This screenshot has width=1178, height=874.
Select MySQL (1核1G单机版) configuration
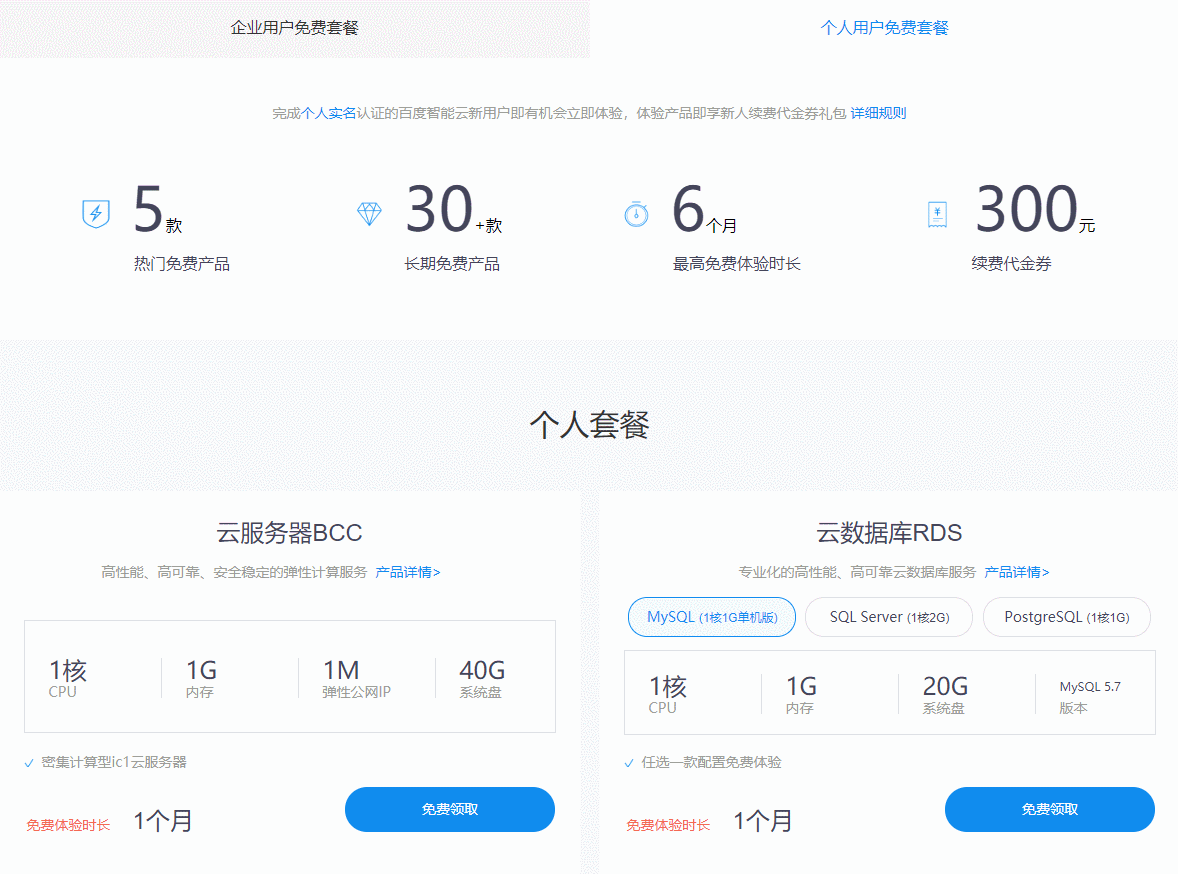711,617
